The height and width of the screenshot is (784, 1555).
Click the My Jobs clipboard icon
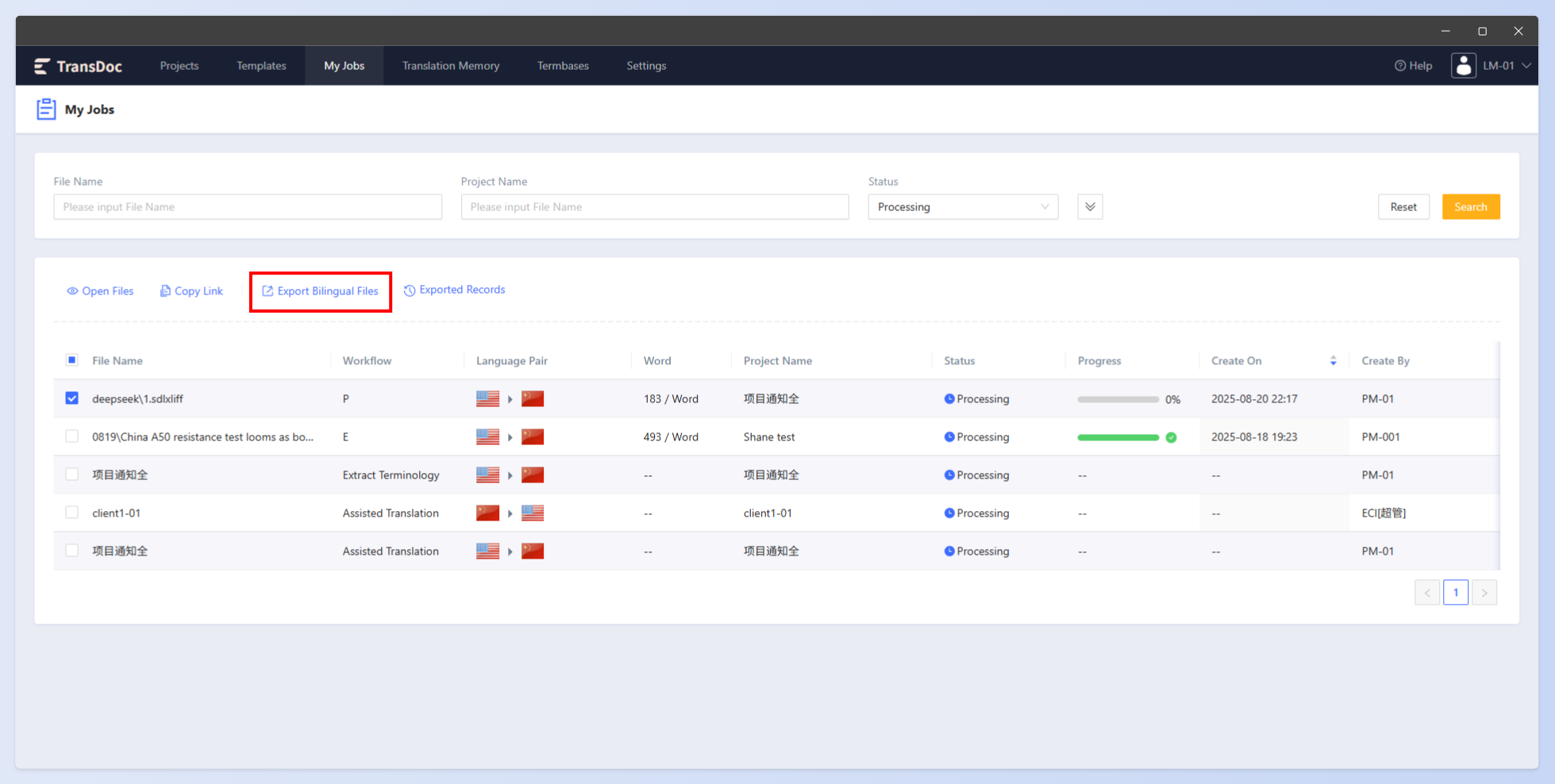coord(46,109)
